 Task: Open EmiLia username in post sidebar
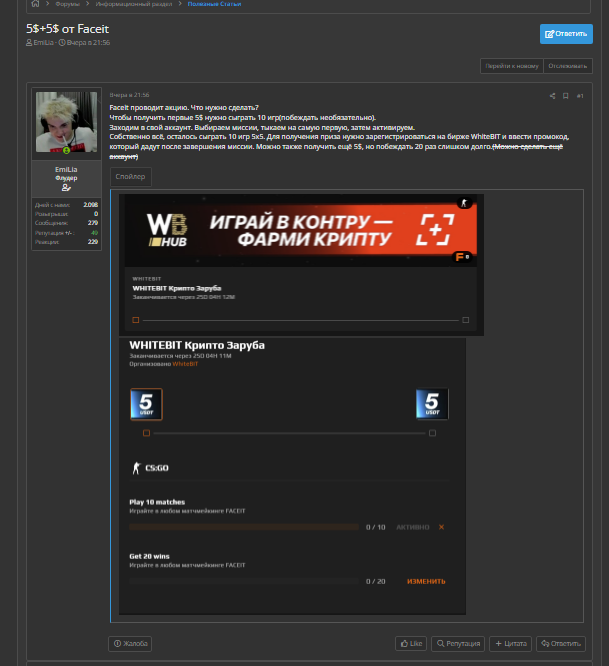(x=66, y=169)
